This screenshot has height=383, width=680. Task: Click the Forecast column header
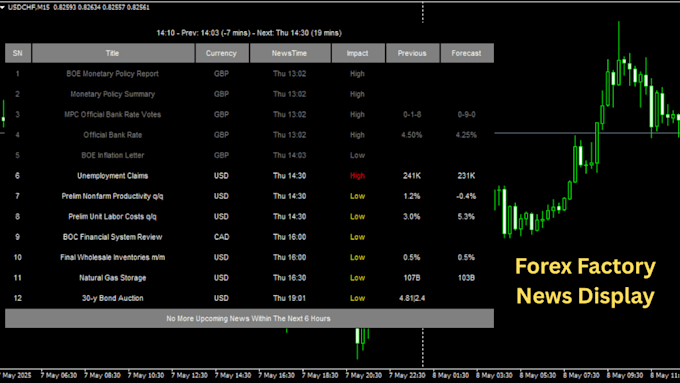tap(467, 53)
